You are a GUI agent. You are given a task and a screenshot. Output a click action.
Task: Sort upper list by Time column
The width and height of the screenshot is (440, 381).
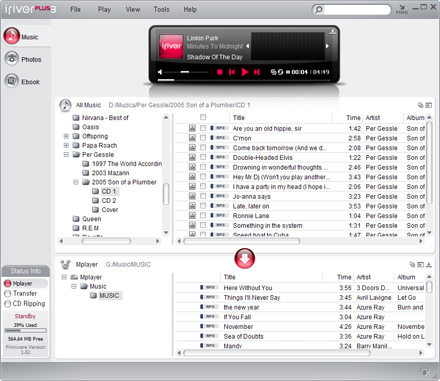pyautogui.click(x=347, y=118)
